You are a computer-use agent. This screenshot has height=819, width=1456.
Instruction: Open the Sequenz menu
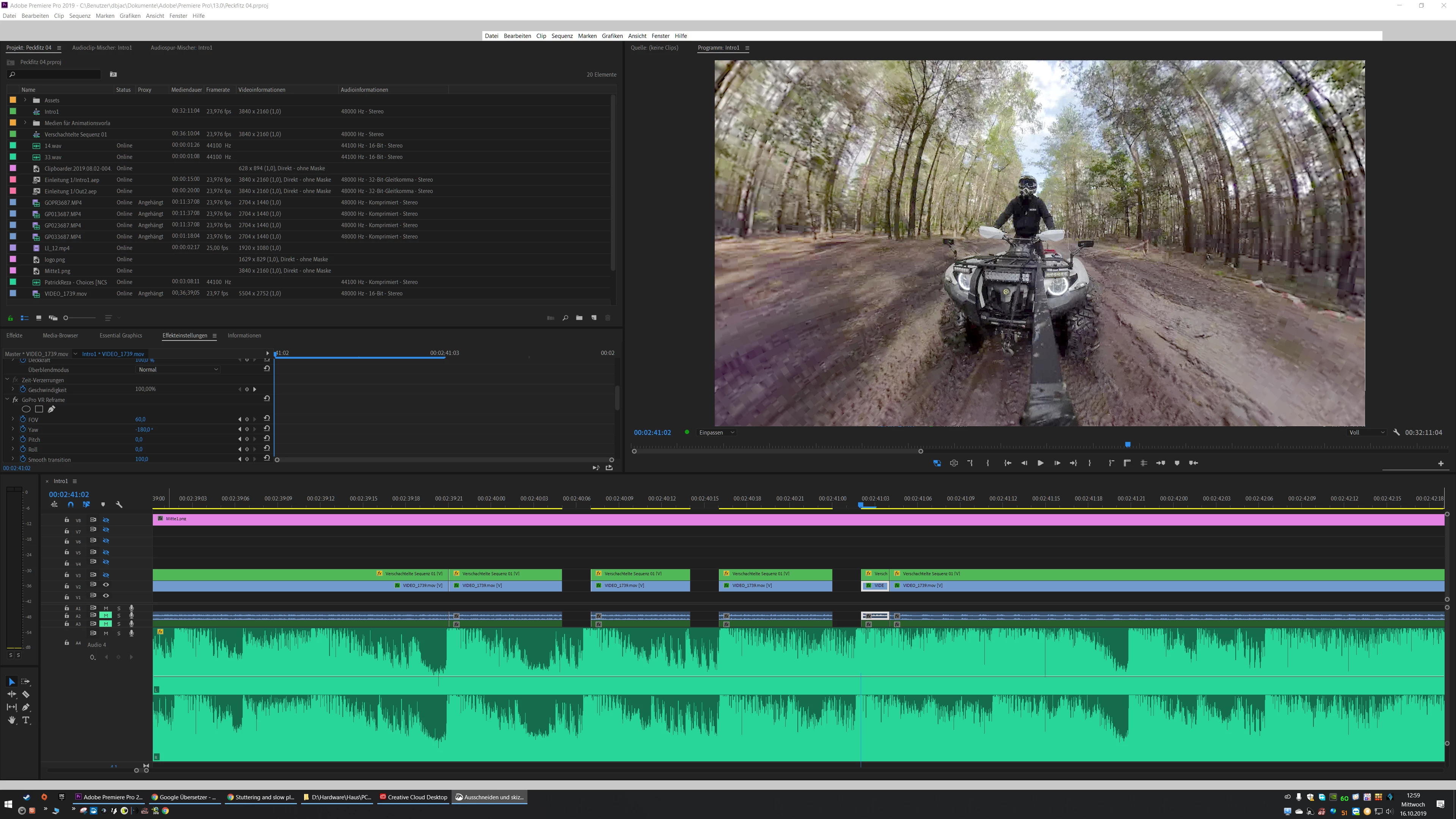(79, 16)
